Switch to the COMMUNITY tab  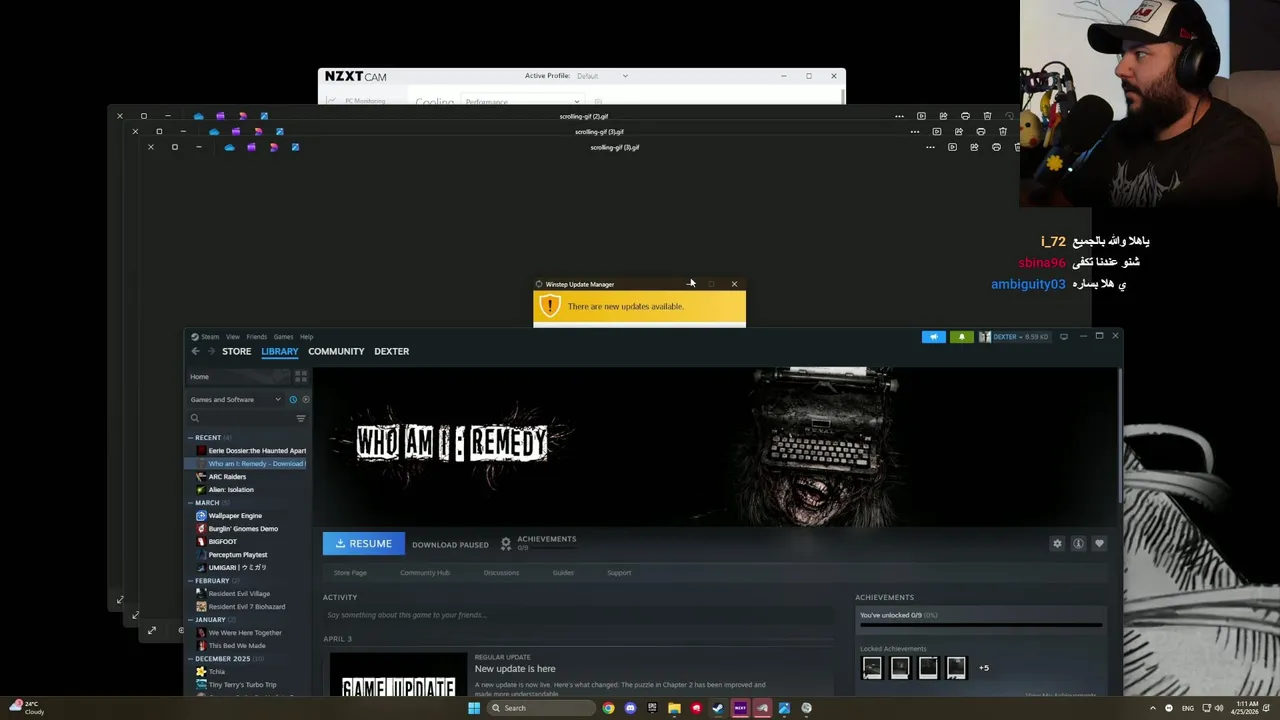(336, 351)
